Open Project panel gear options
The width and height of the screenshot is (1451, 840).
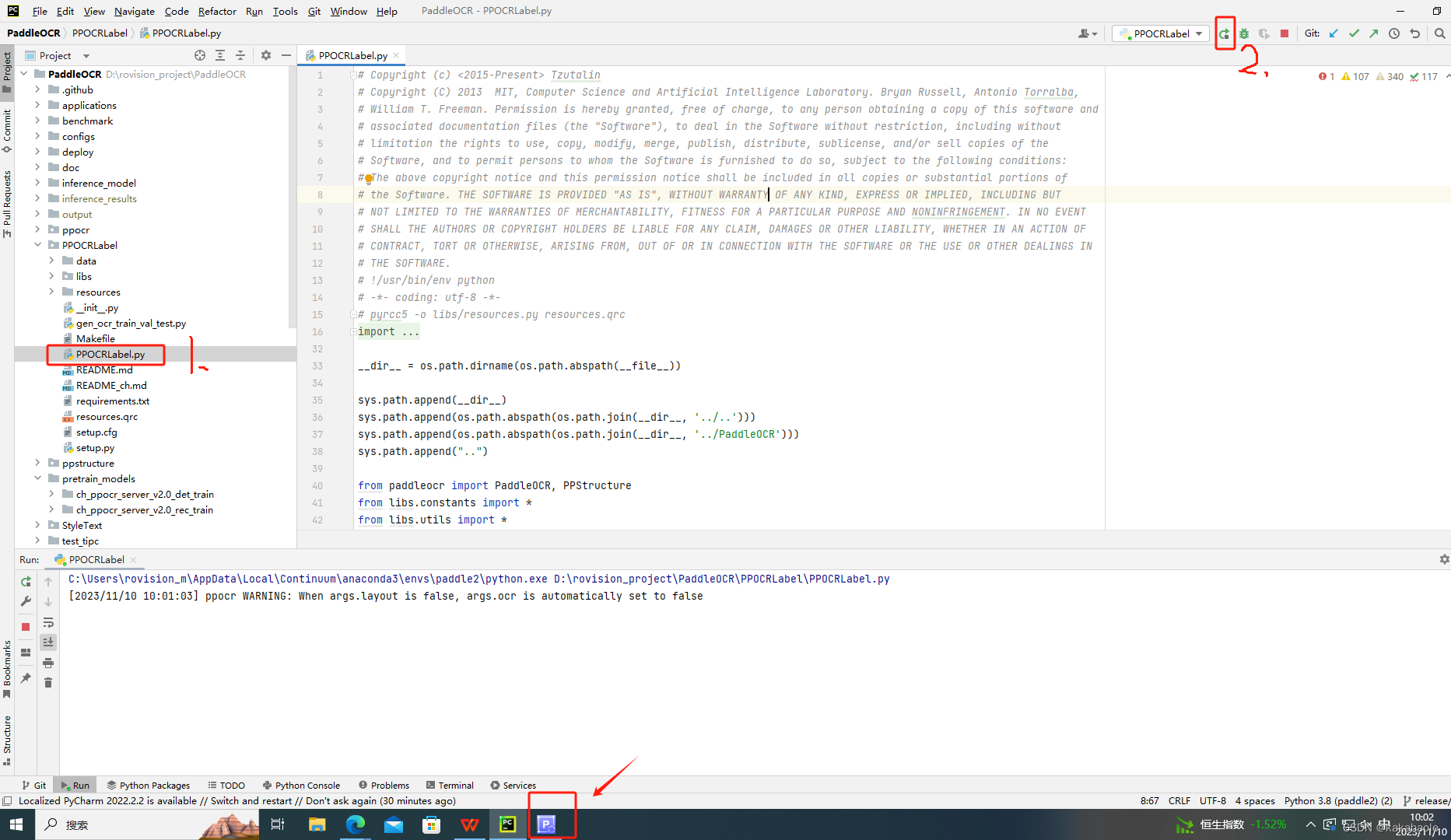266,55
